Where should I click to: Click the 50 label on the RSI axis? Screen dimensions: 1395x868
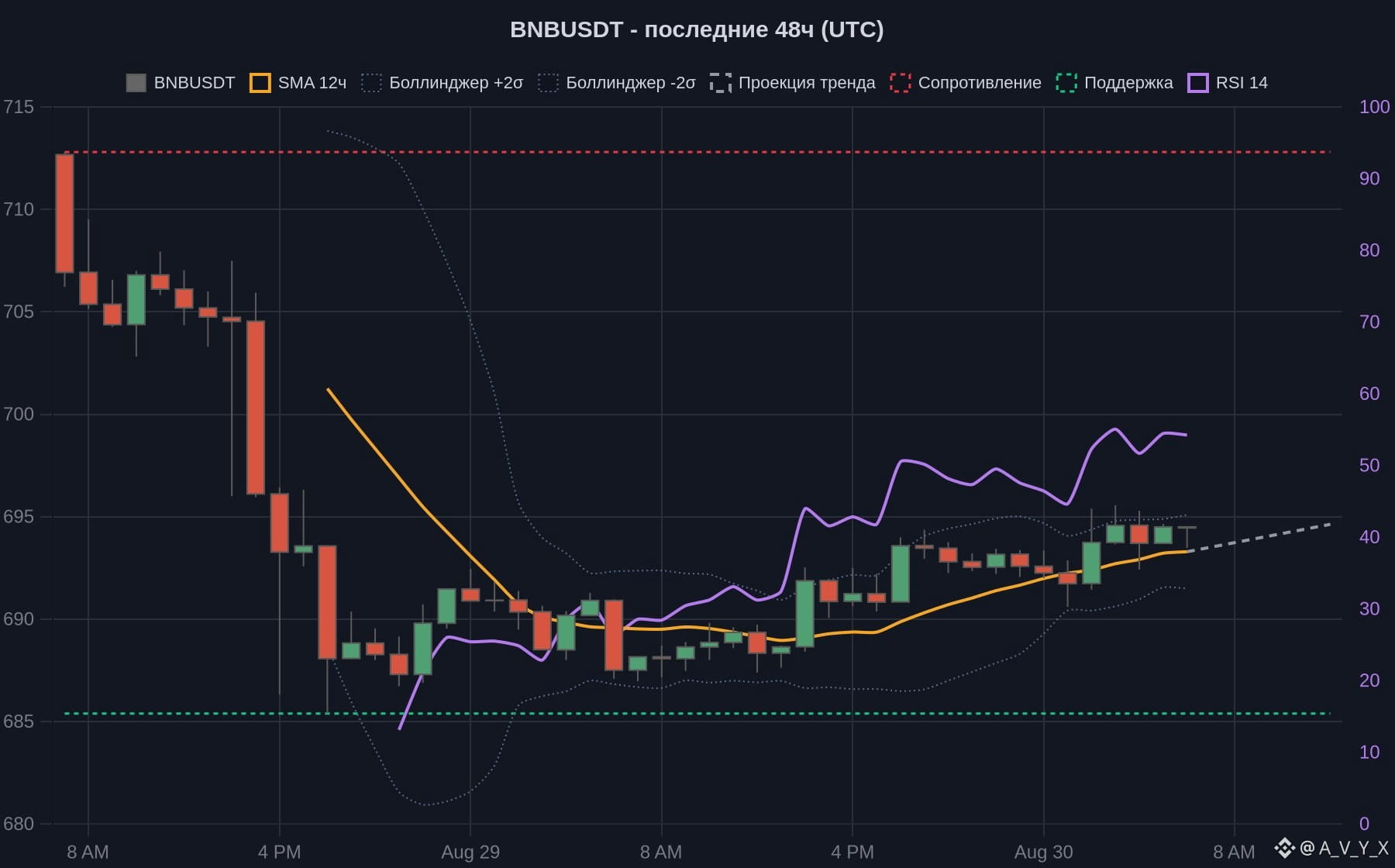pyautogui.click(x=1369, y=465)
